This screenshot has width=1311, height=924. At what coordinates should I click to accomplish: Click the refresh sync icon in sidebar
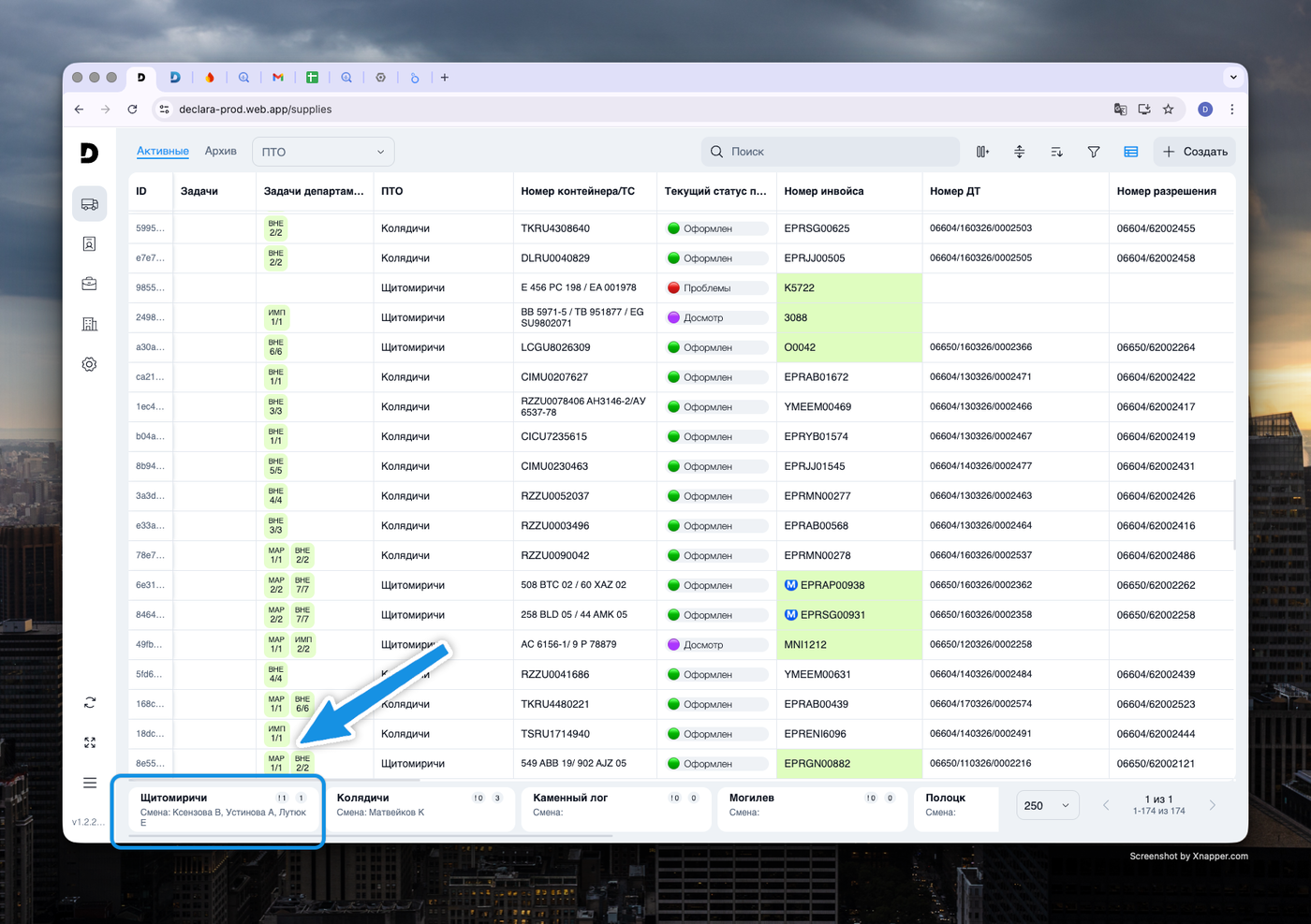click(90, 702)
